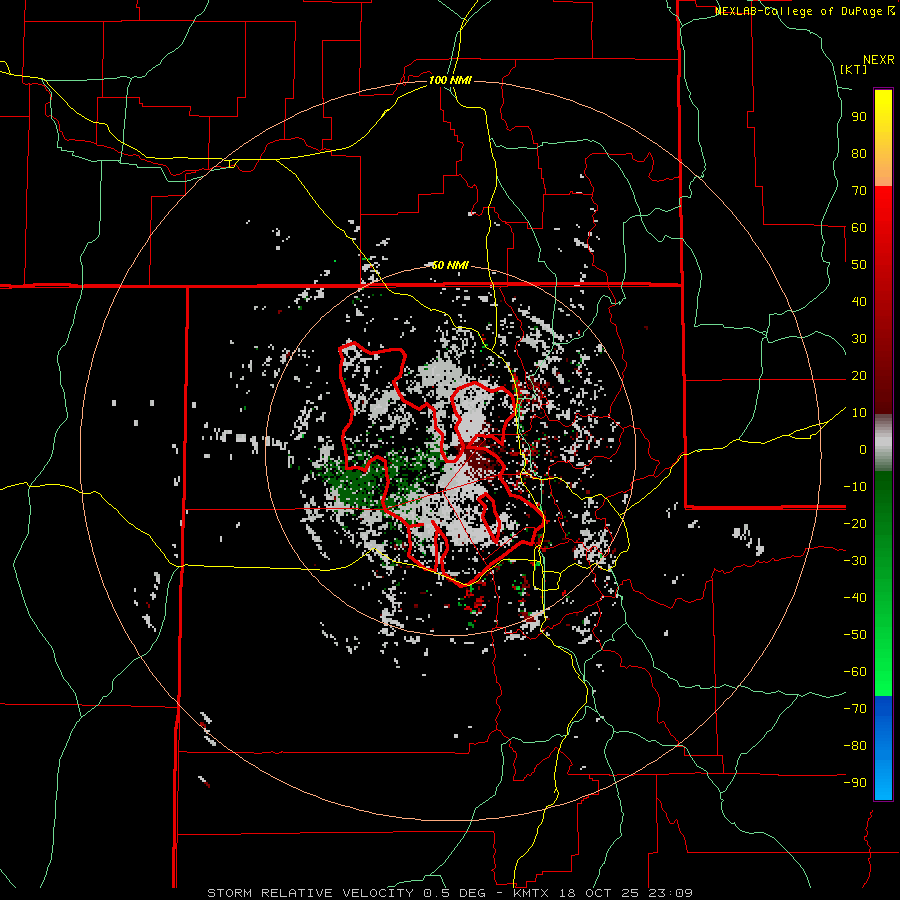This screenshot has width=900, height=900.
Task: Click the 20 value on velocity scale
Action: point(859,375)
